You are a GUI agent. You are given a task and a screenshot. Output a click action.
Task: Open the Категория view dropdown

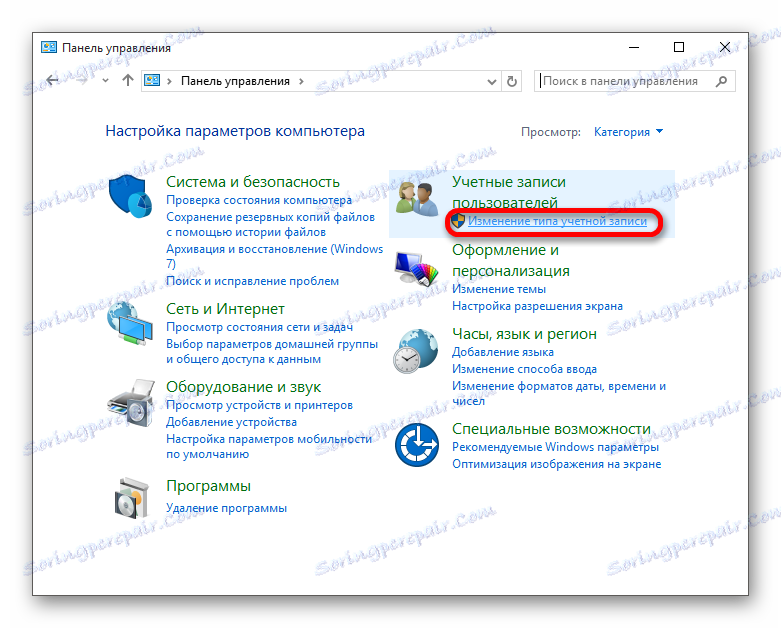coord(628,132)
